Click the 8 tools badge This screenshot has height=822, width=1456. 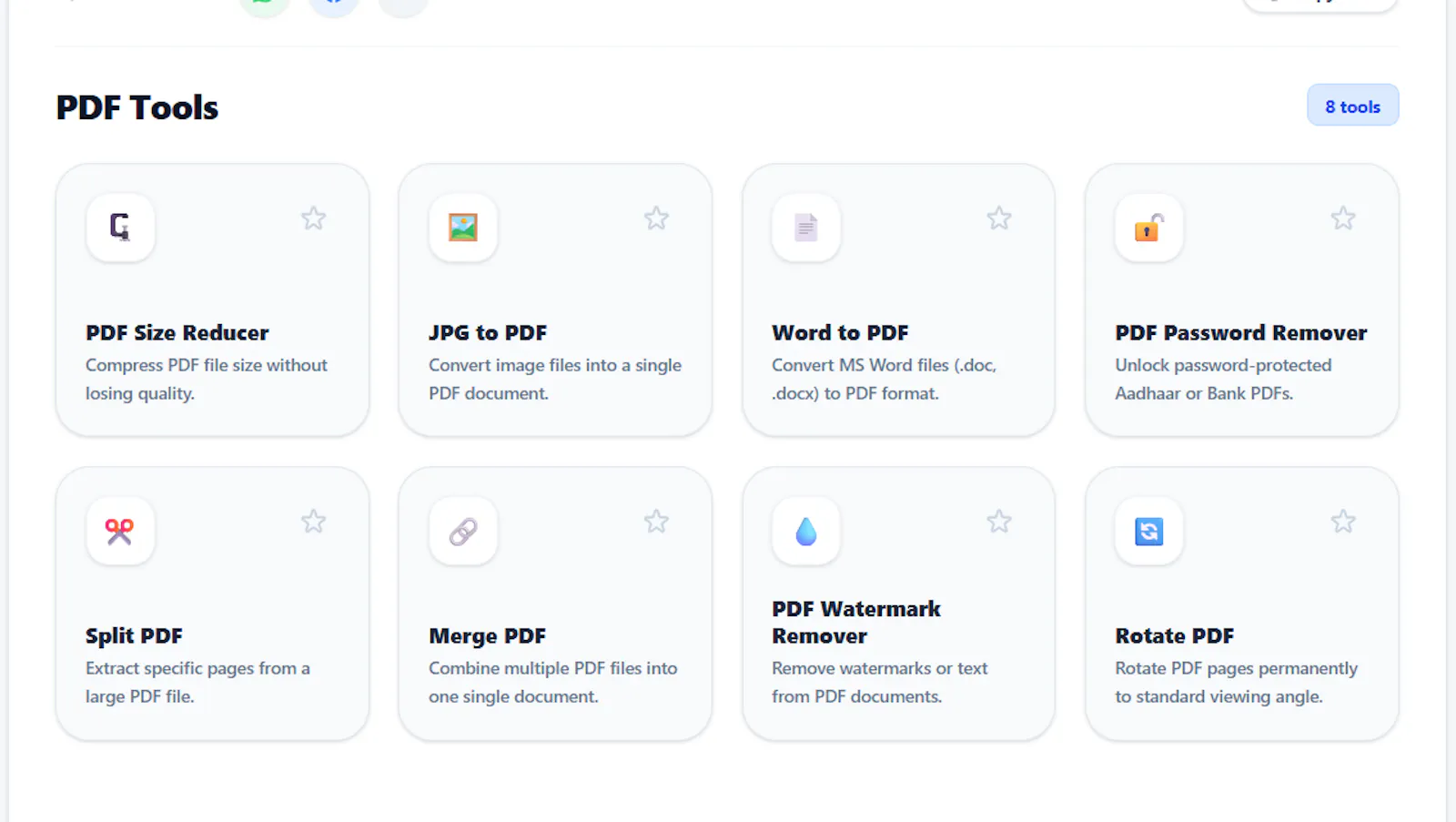click(1353, 107)
